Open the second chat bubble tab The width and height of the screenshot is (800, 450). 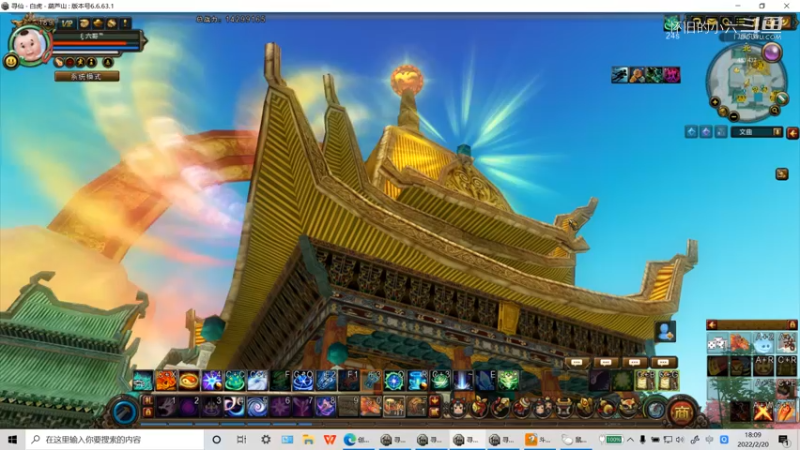[x=606, y=363]
